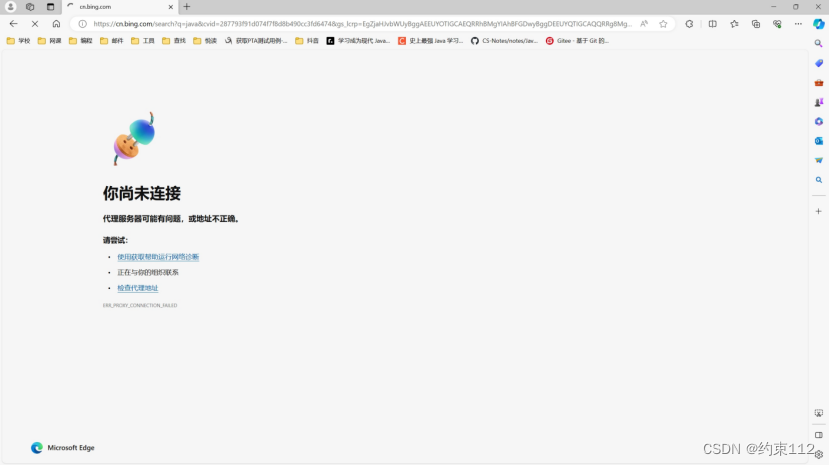Close the cn.bing.com tab
Viewport: 830px width, 465px height.
(x=170, y=7)
